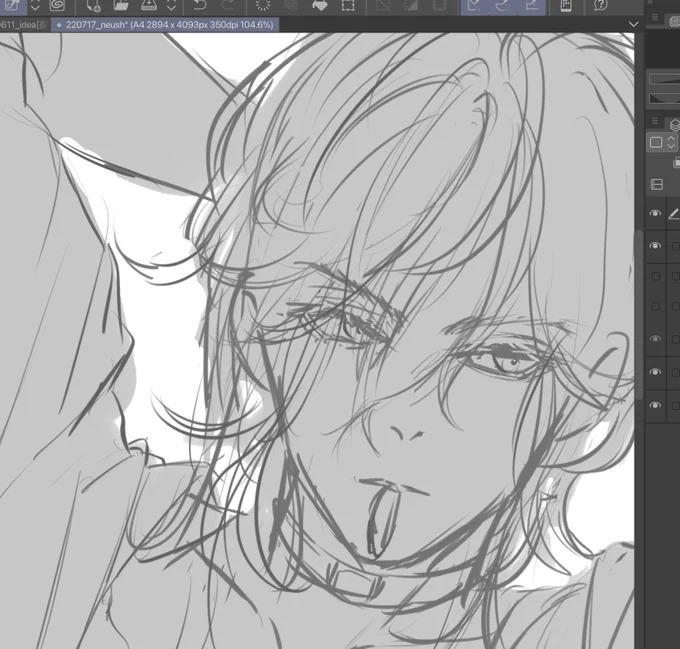This screenshot has height=649, width=680.
Task: Click the square layer color icon
Action: coord(656,142)
